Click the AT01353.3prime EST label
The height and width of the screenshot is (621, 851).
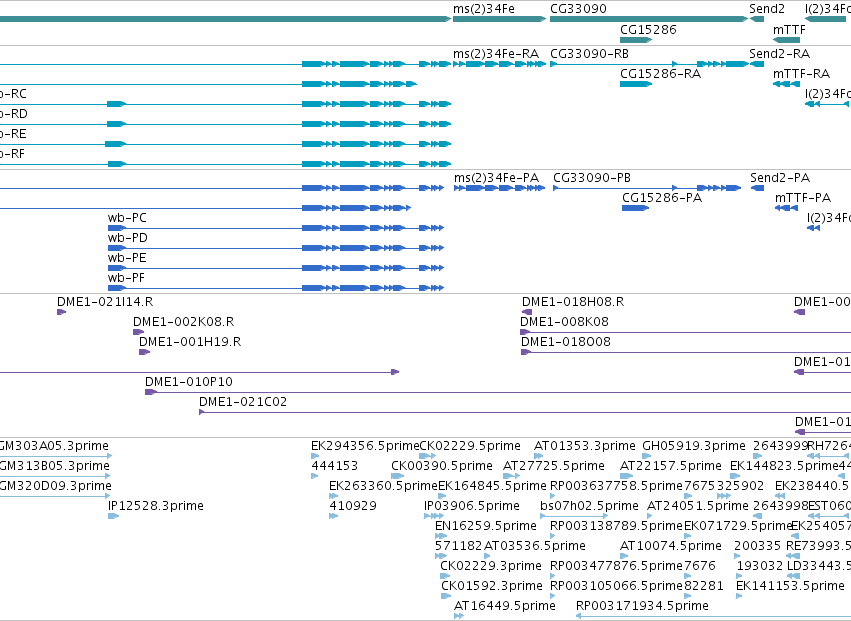tap(585, 447)
